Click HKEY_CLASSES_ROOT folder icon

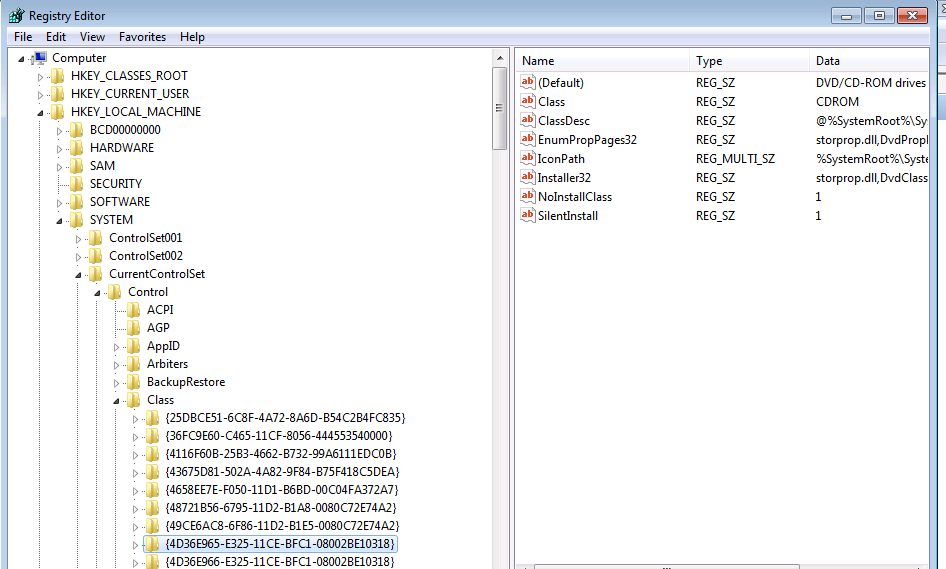coord(58,76)
